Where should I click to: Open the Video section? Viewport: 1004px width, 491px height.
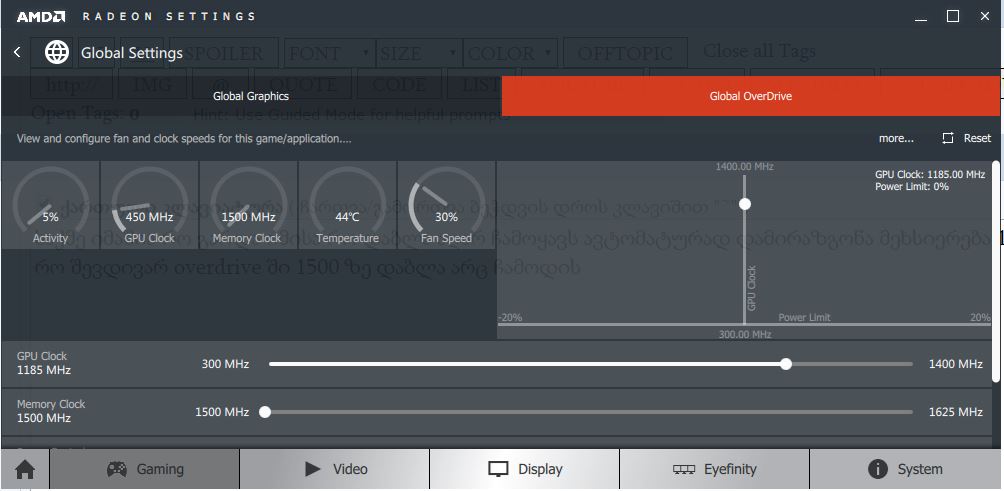tap(334, 469)
